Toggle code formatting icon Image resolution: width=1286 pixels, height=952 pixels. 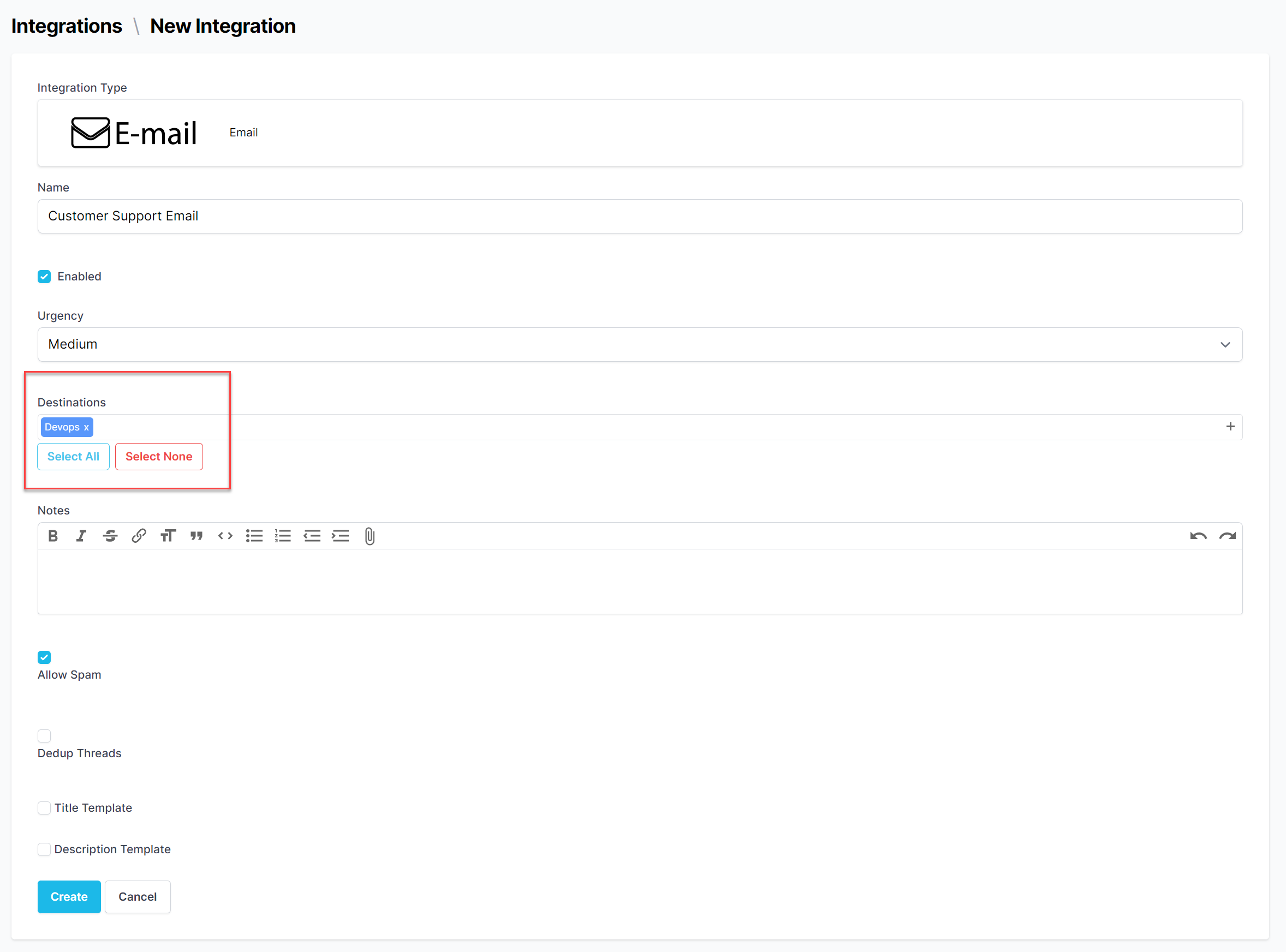(x=225, y=536)
